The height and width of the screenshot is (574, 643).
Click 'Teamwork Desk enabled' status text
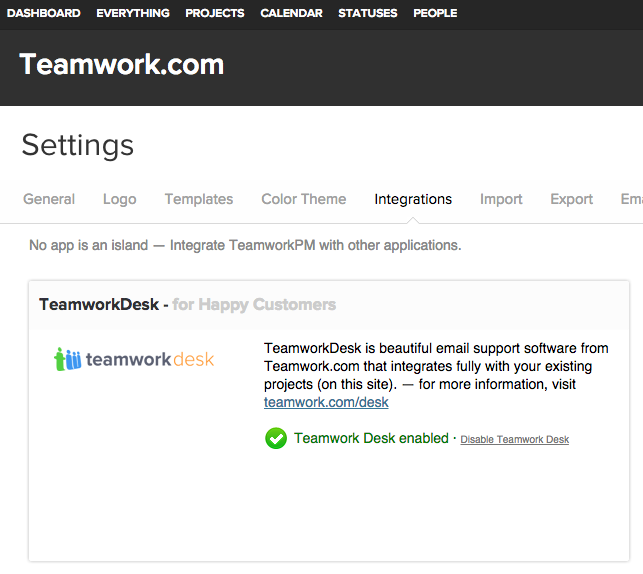pyautogui.click(x=371, y=438)
